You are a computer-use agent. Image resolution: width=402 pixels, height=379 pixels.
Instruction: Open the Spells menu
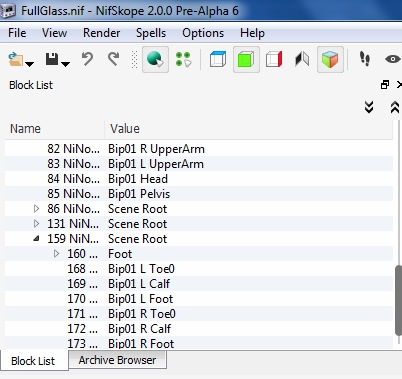tap(151, 33)
